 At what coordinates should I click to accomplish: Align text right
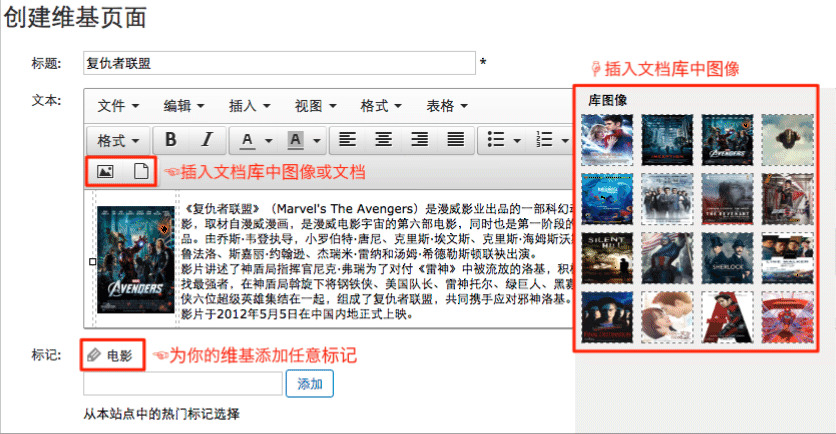point(420,140)
